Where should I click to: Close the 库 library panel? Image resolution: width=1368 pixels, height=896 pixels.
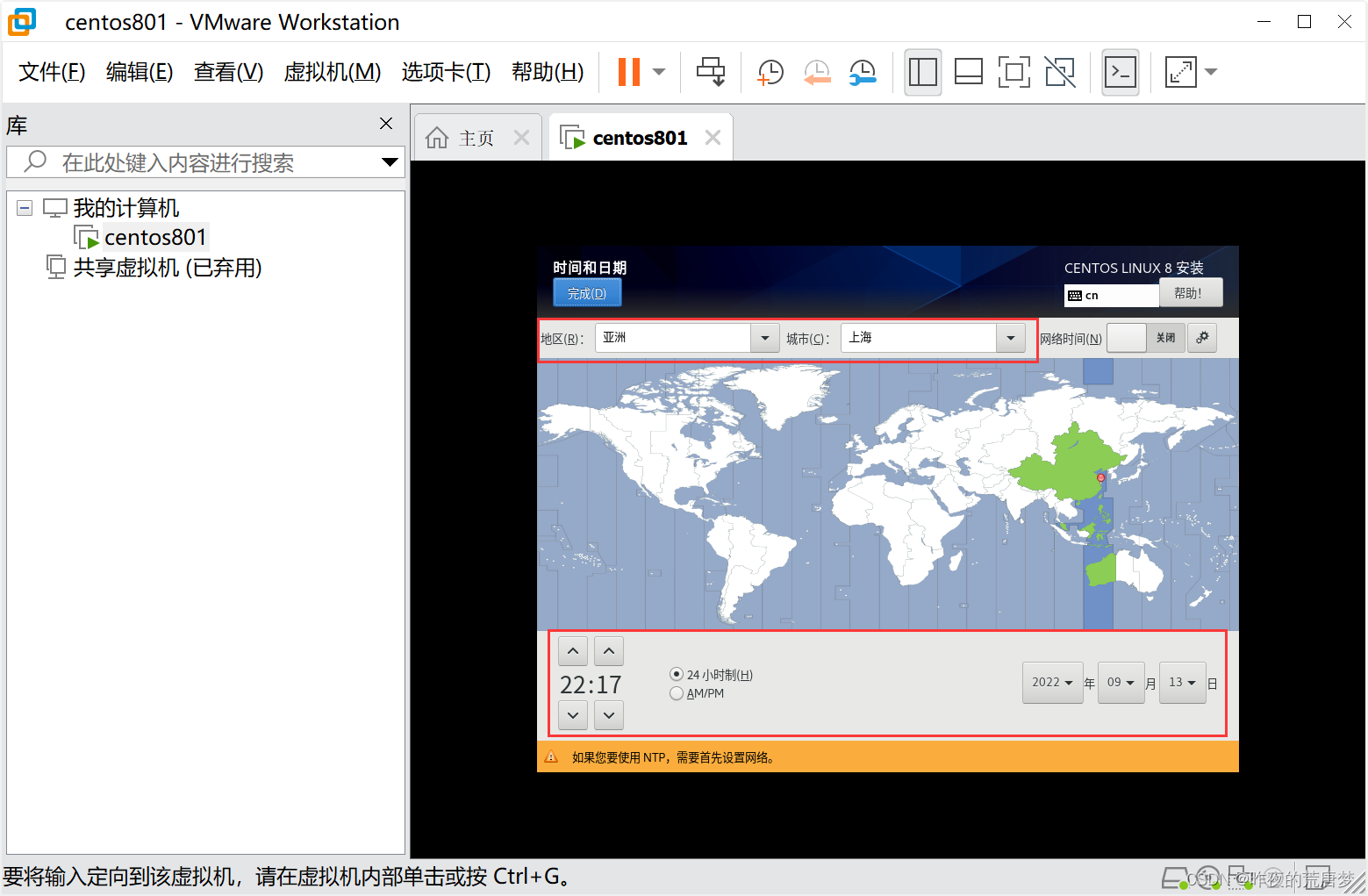pyautogui.click(x=386, y=124)
